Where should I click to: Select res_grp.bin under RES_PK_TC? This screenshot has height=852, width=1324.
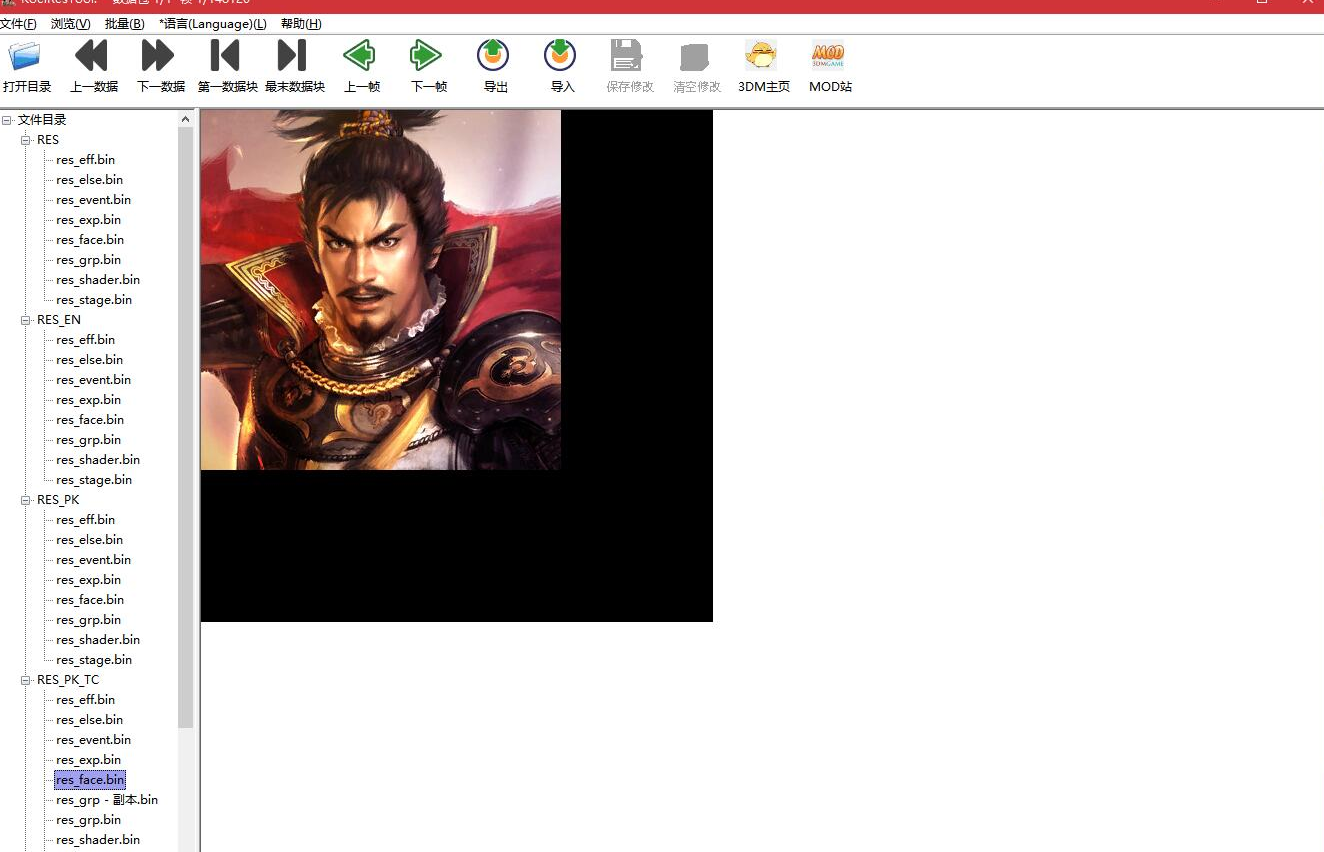pos(88,820)
